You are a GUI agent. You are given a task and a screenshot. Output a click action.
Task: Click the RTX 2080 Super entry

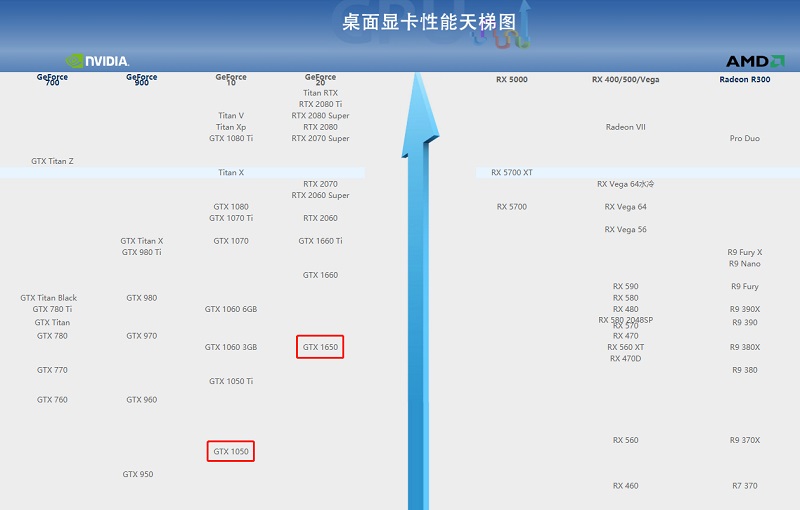[x=320, y=116]
